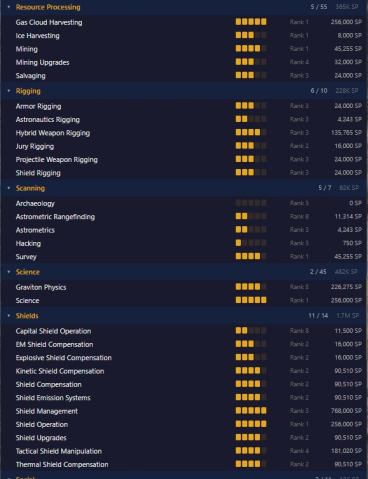Screen dimensions: 368x479
Task: Select Tactical Shield Manipulation skill
Action: point(184,451)
